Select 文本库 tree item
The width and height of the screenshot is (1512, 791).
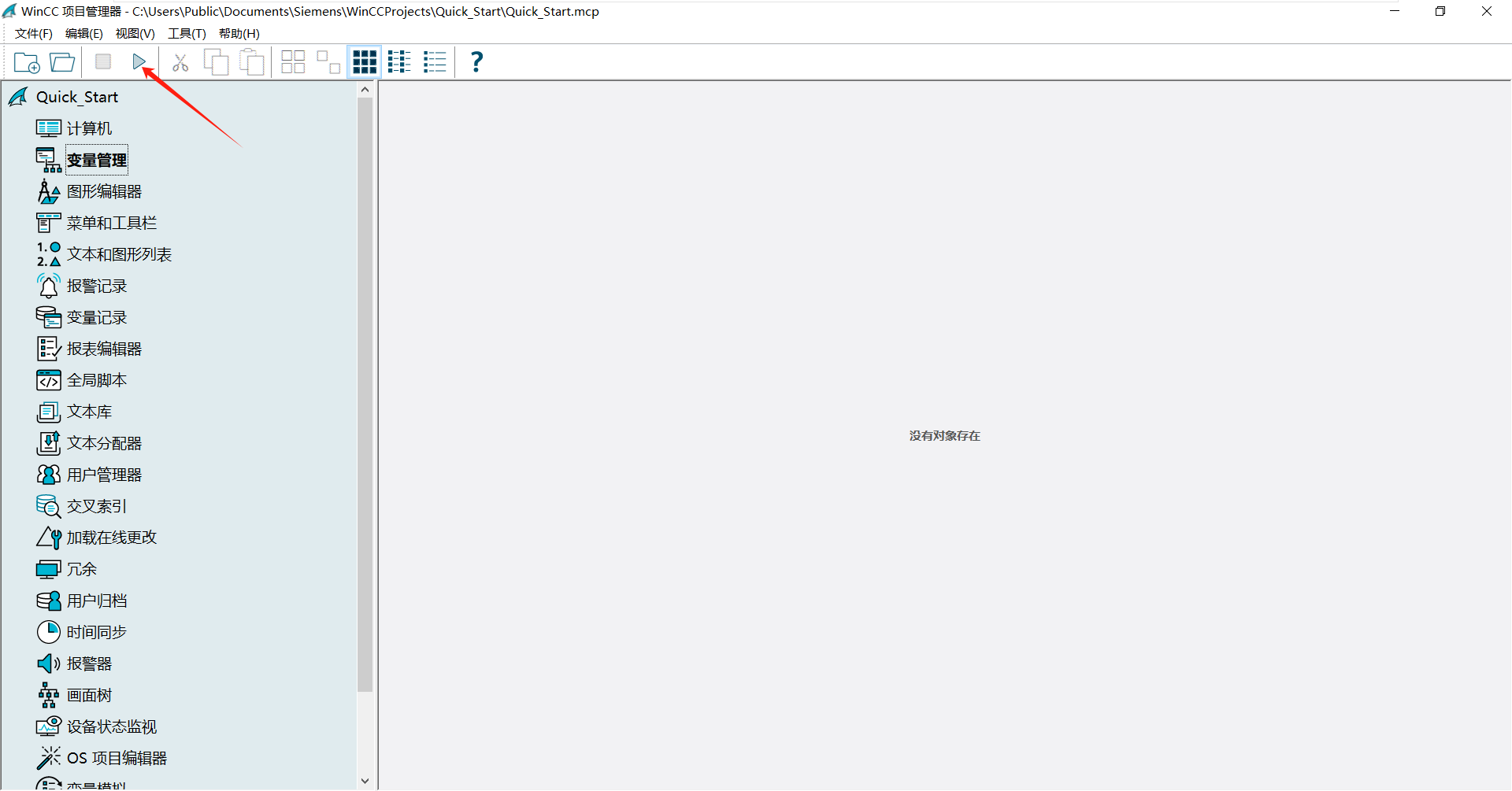pos(90,412)
